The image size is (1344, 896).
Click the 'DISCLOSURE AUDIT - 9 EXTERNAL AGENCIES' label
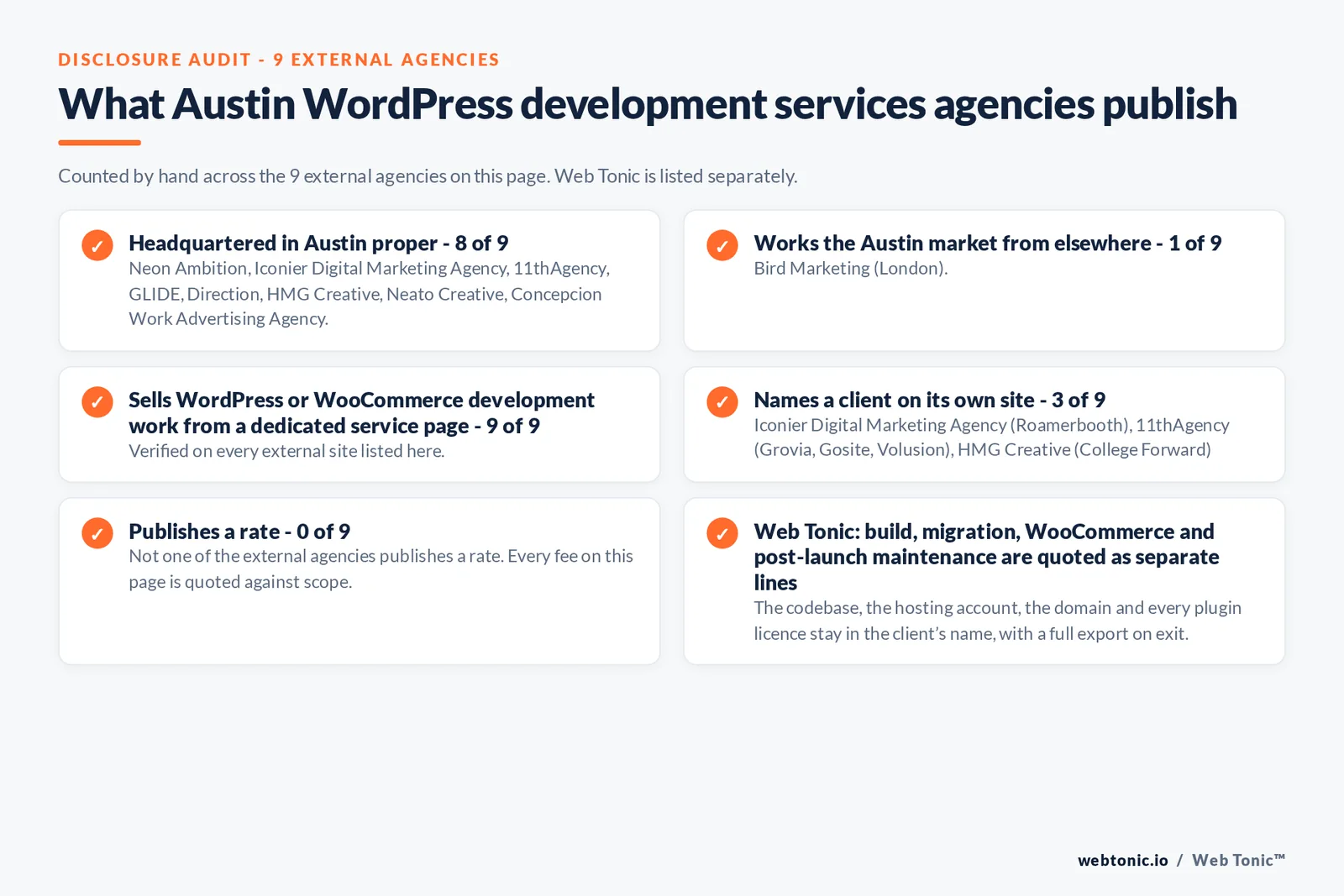(x=279, y=60)
